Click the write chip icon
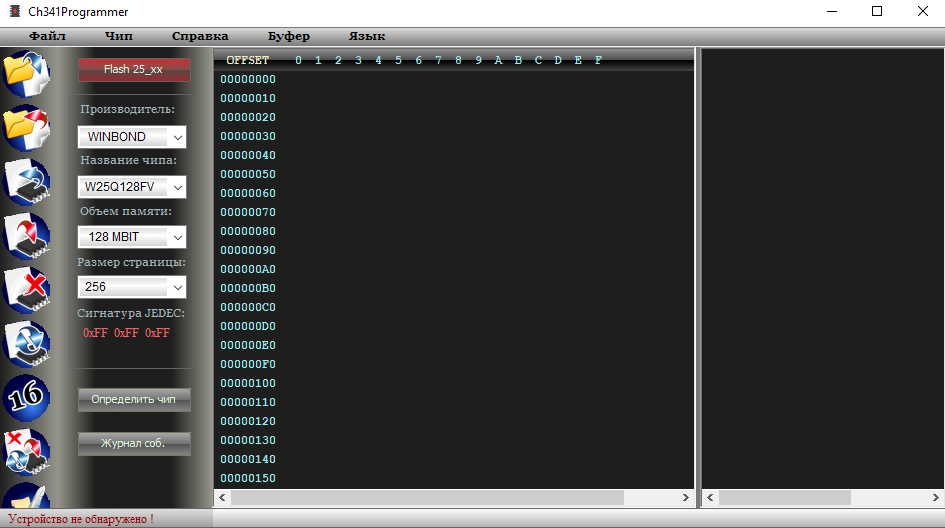 pos(26,236)
